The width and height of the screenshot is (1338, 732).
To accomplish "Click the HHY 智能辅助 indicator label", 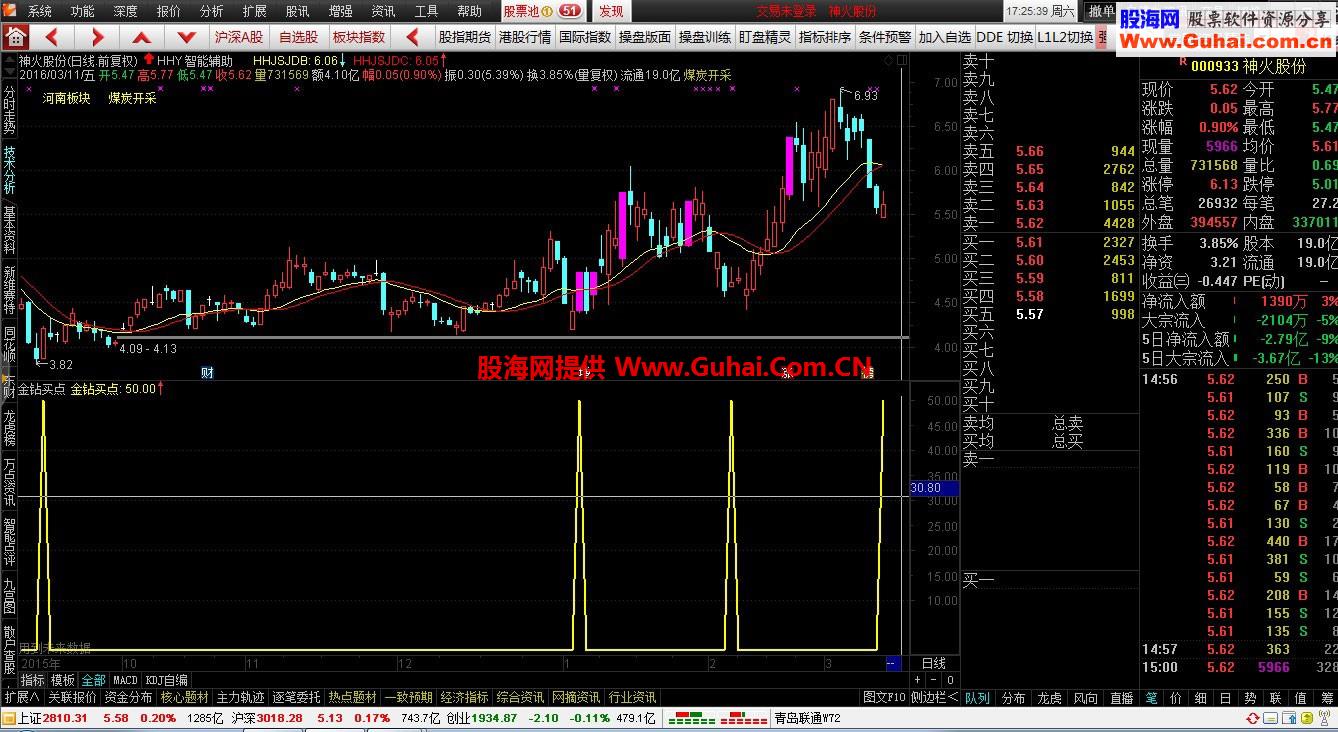I will (195, 61).
